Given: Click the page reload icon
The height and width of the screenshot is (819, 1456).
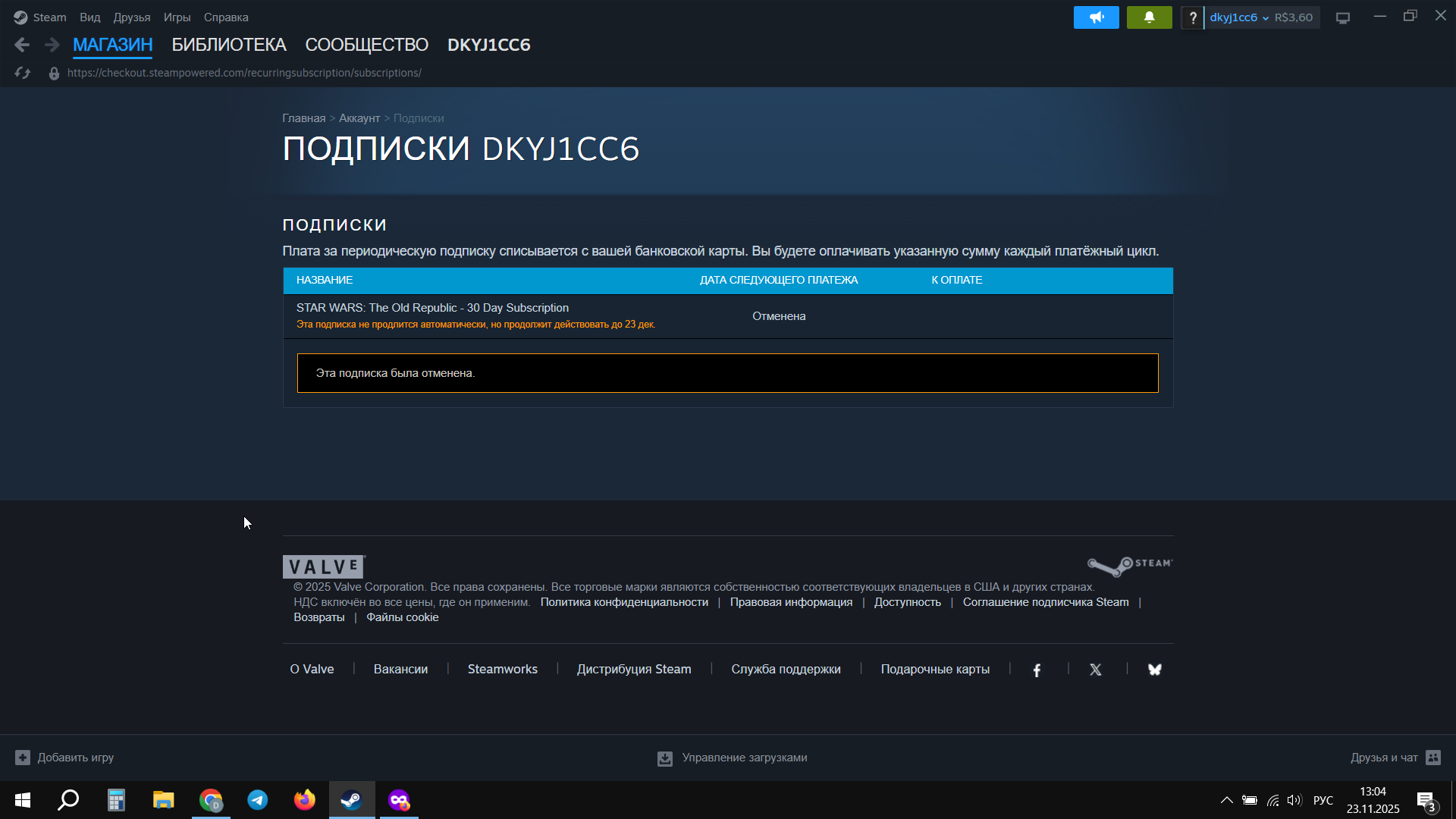Looking at the screenshot, I should (x=23, y=73).
